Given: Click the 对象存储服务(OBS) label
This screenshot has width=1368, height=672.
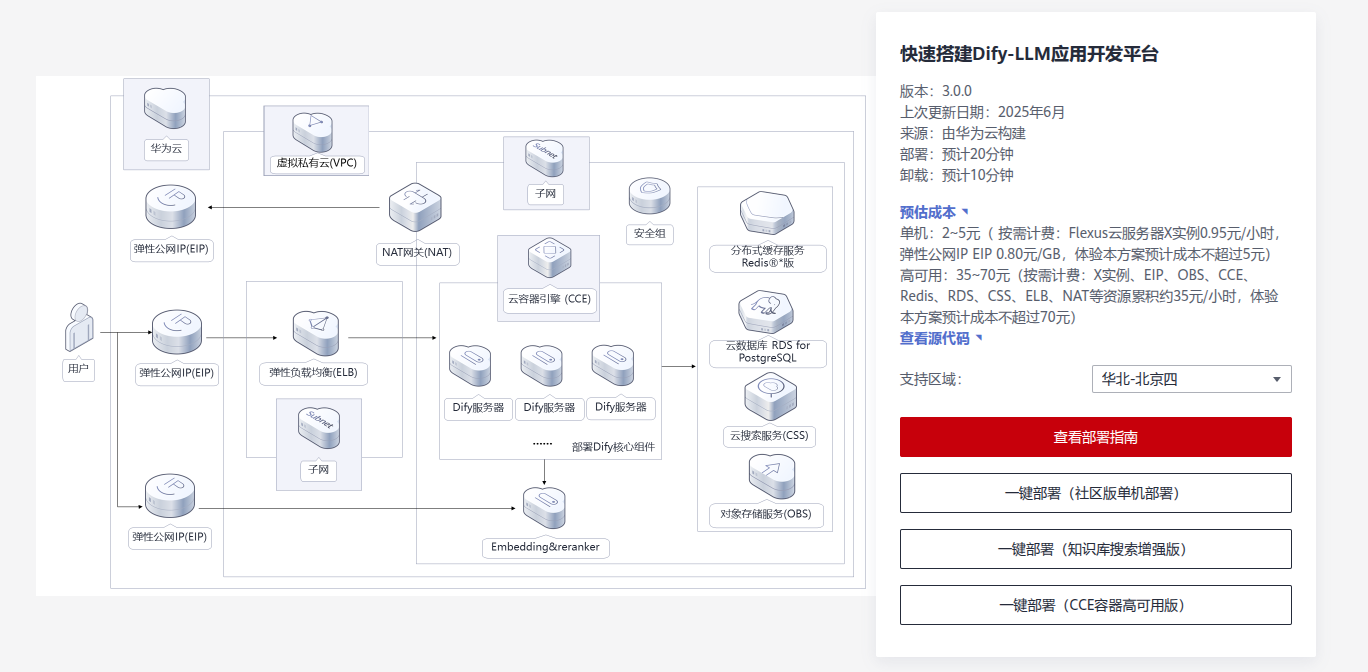Looking at the screenshot, I should [766, 515].
